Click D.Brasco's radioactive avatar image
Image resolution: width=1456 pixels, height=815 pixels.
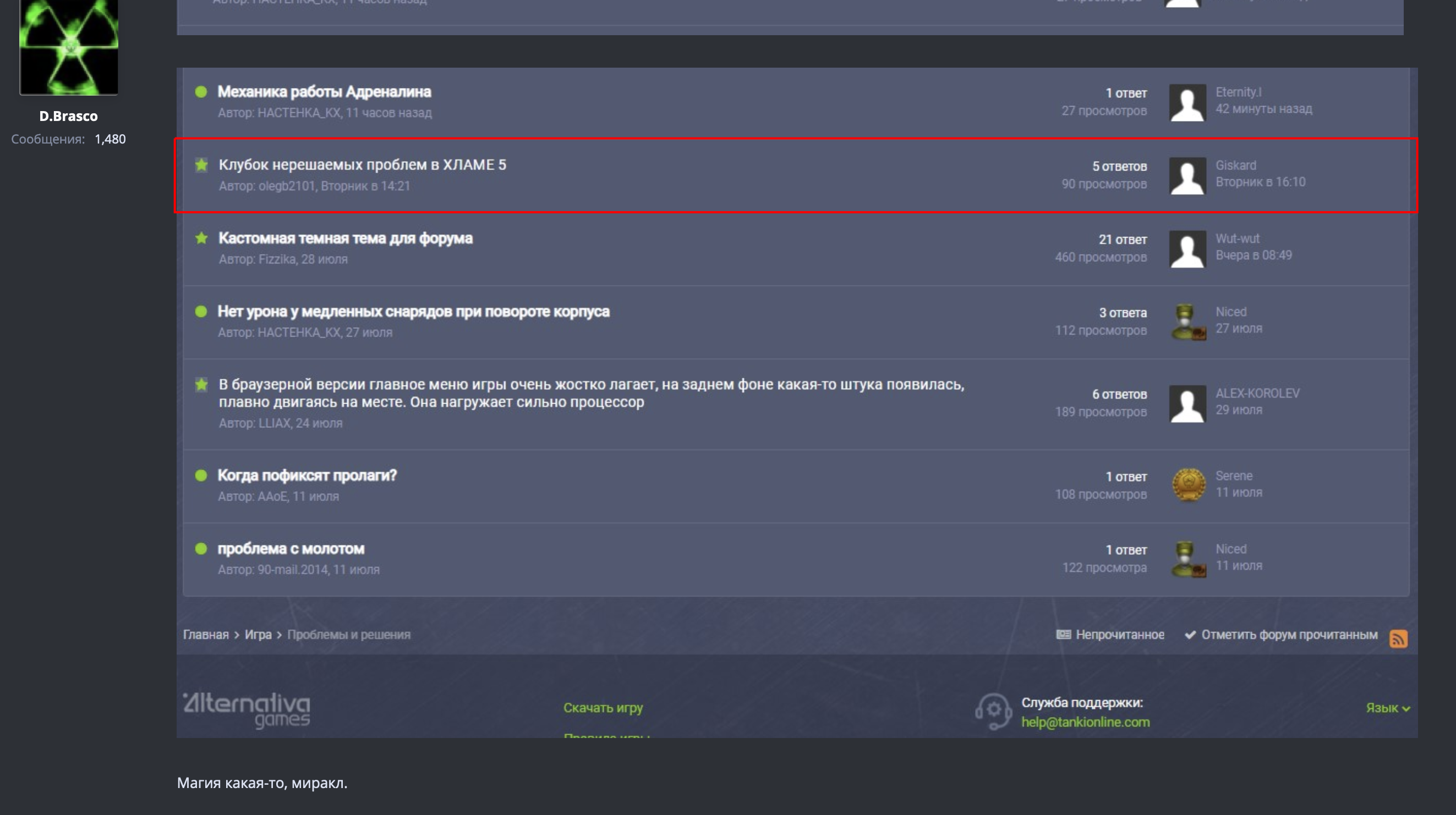[68, 46]
